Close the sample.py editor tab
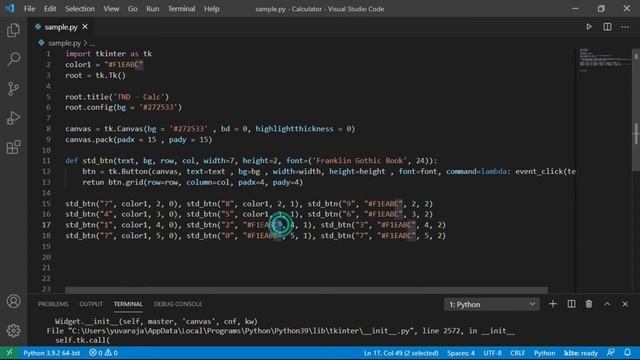This screenshot has width=640, height=360. (85, 27)
